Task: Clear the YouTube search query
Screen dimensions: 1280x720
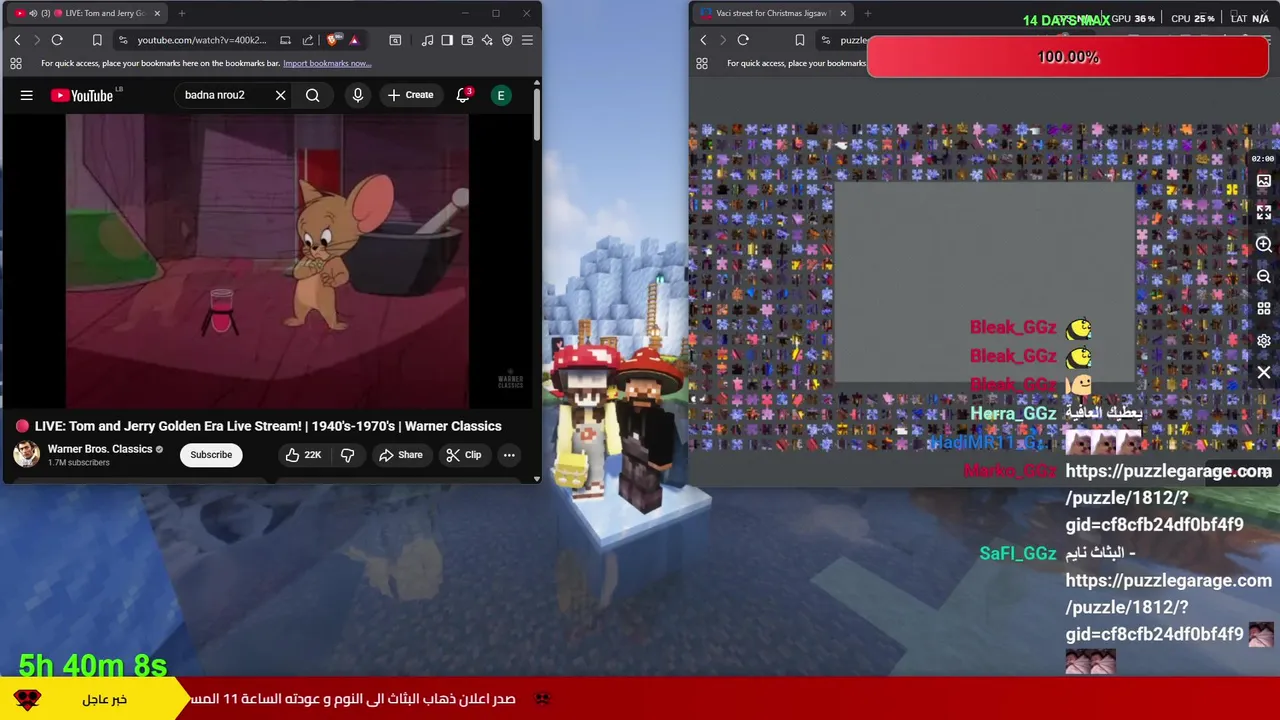Action: pos(281,95)
